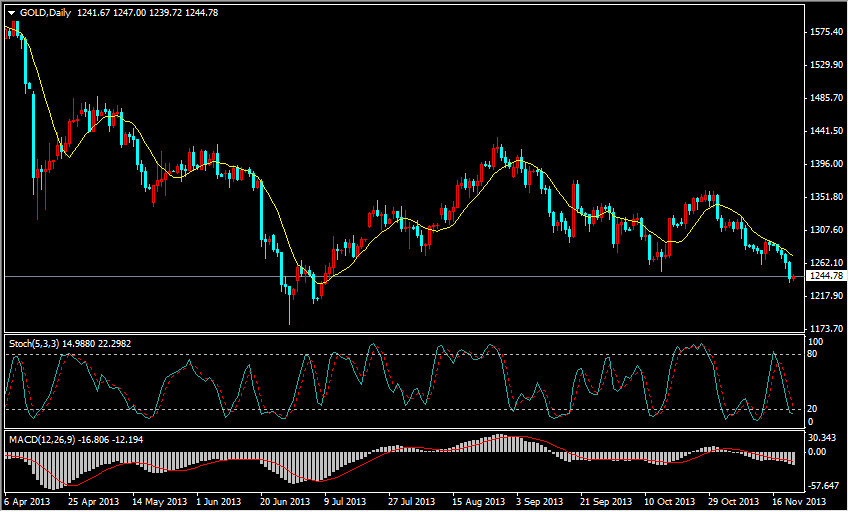The image size is (849, 512).
Task: Click the 1529.90 price scale label
Action: click(826, 65)
